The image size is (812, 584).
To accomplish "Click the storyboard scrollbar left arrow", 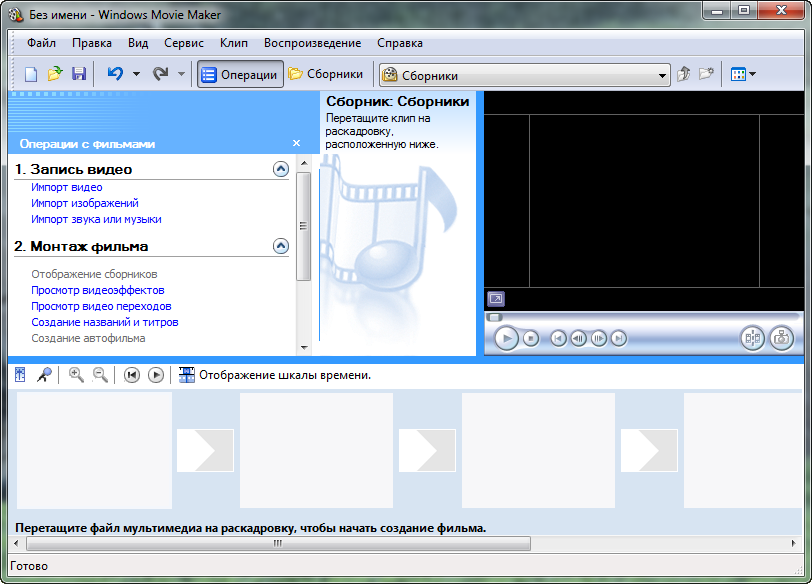I will 16,543.
